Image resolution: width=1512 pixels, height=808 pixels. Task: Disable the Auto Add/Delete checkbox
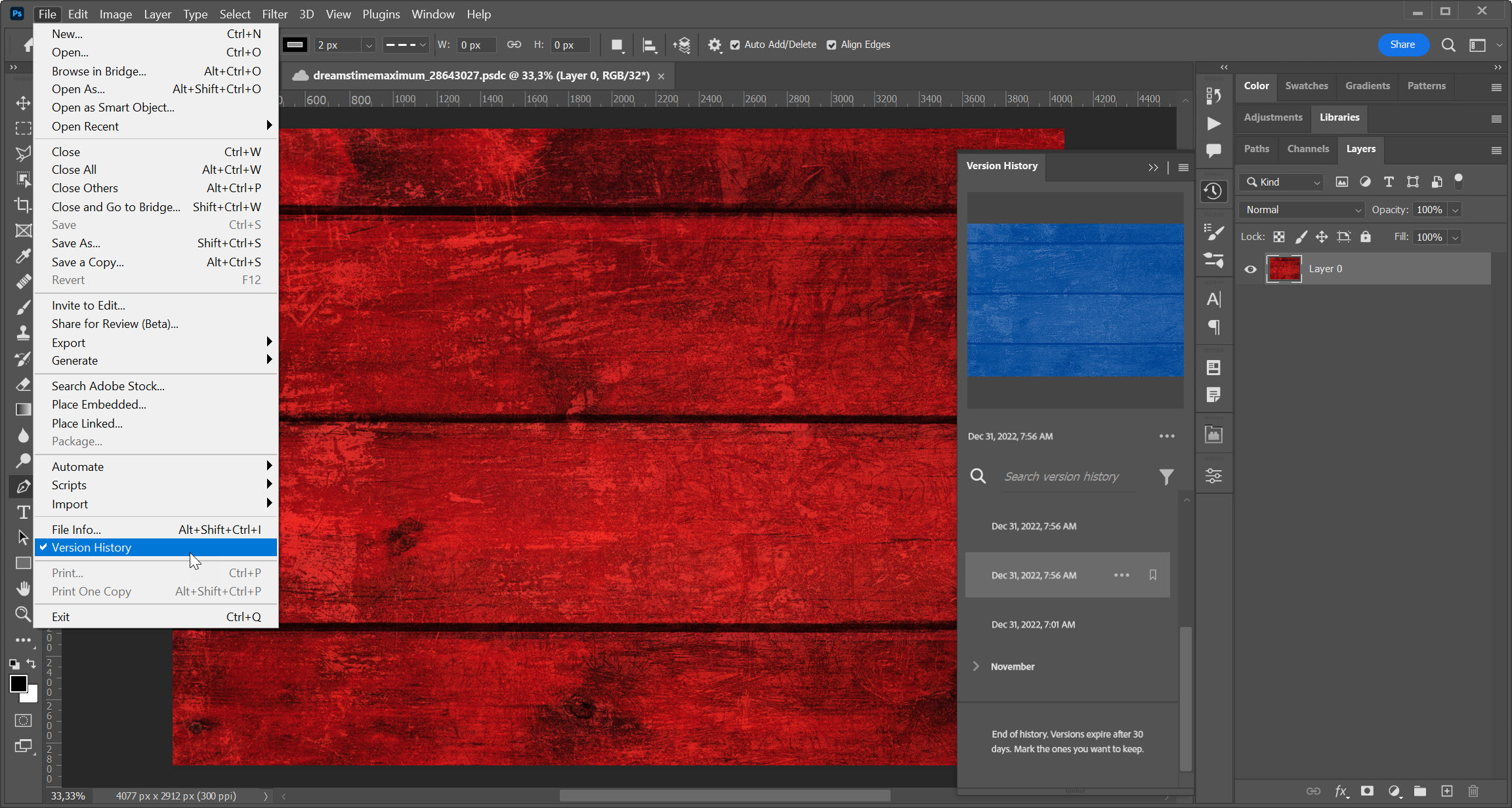(736, 45)
